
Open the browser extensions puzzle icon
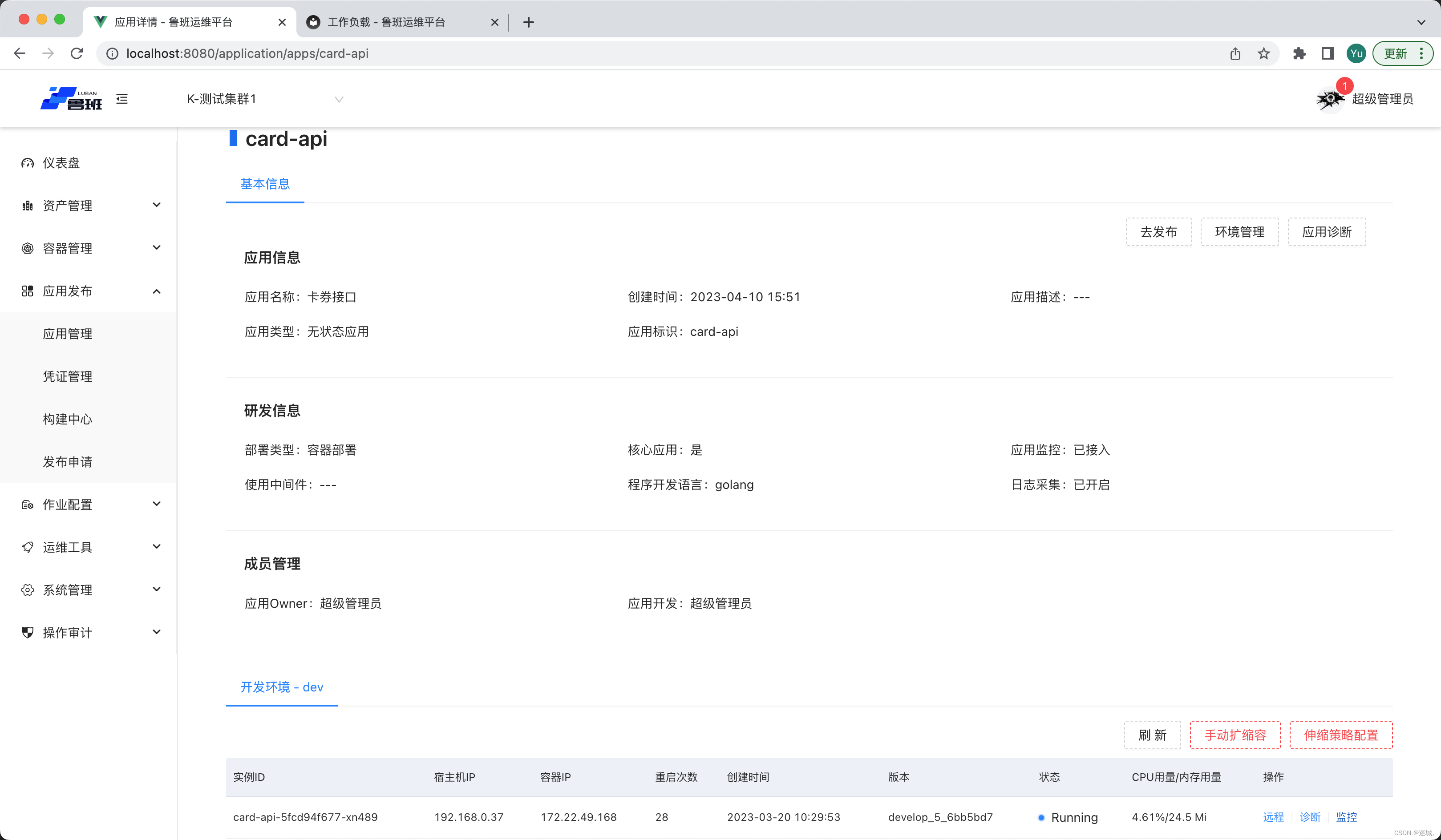click(1299, 53)
